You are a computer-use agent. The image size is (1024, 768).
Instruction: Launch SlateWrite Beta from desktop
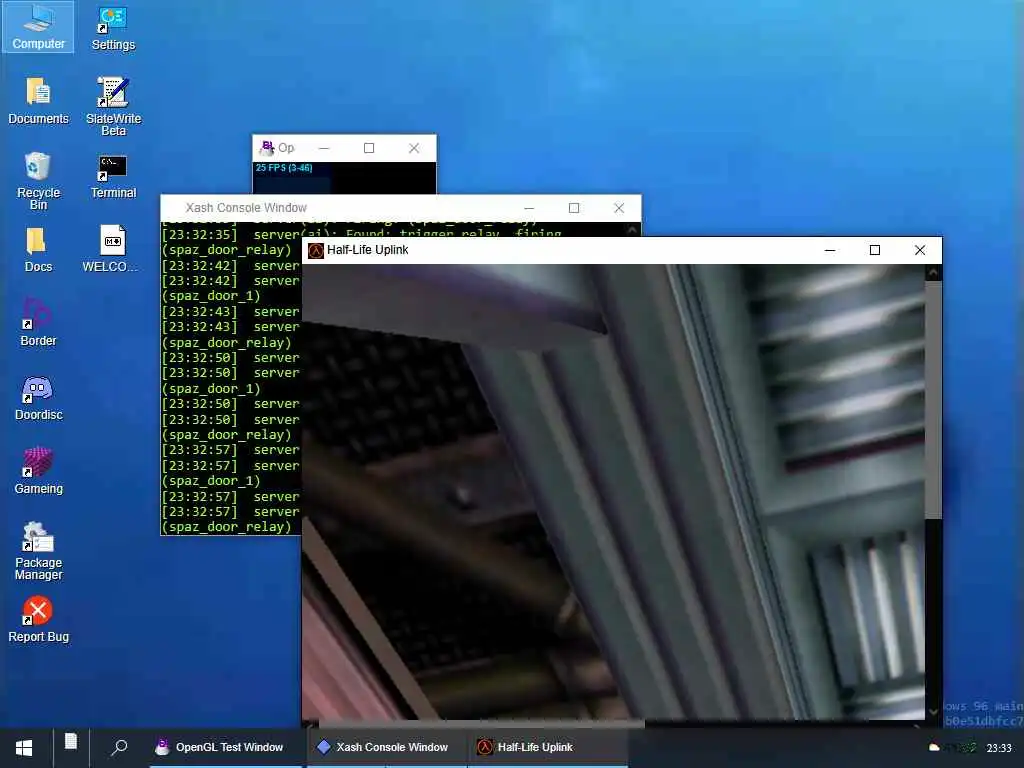coord(113,106)
